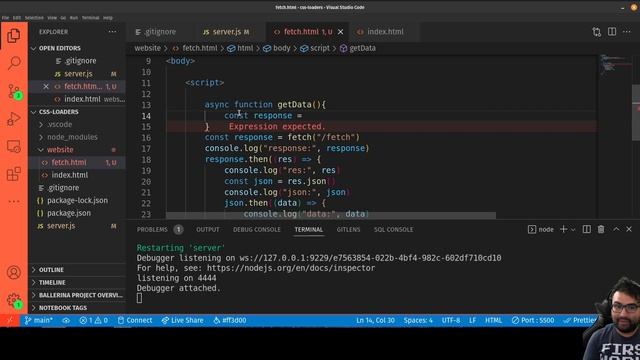Open errors and warnings status indicator
Image resolution: width=640 pixels, height=360 pixels.
[x=93, y=320]
